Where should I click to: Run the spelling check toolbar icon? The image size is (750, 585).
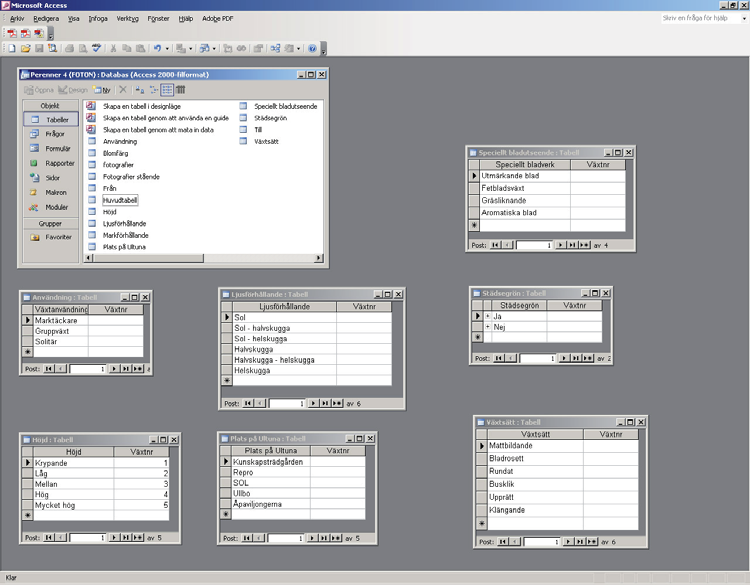click(x=96, y=48)
